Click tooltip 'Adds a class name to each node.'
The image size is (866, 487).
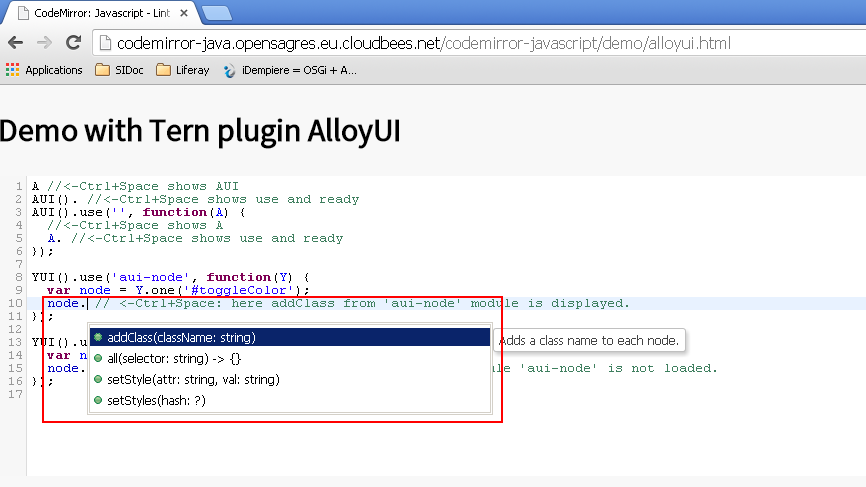point(589,341)
